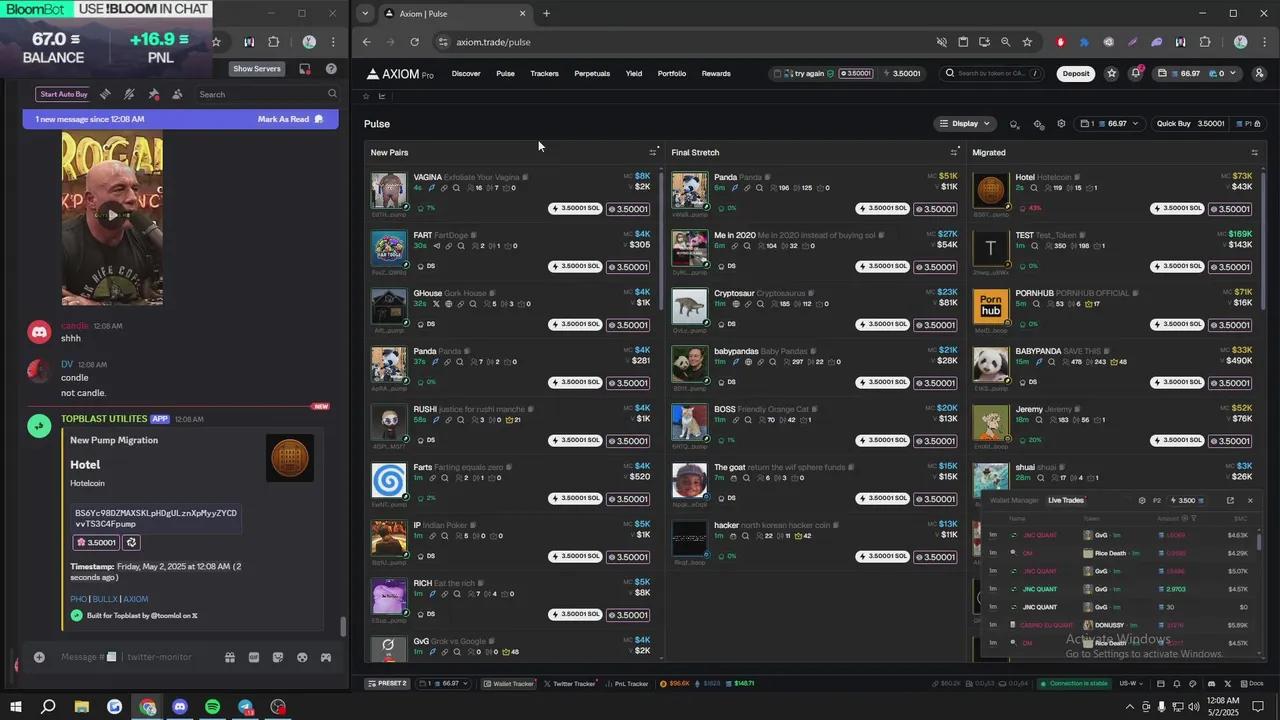Go to the Portfolio page
Viewport: 1280px width, 720px height.
click(x=672, y=73)
